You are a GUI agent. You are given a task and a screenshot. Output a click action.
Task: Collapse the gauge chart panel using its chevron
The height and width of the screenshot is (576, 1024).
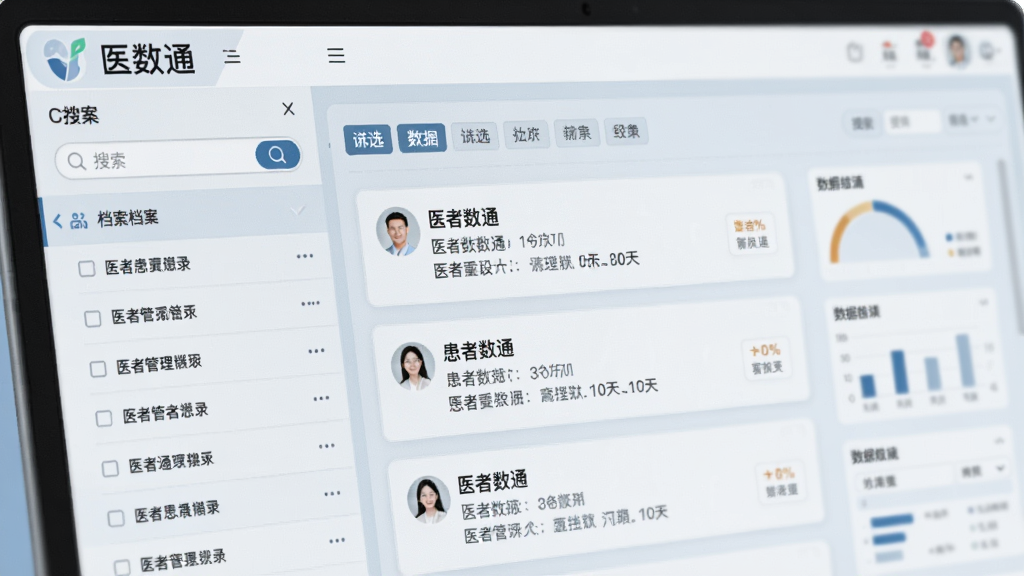(968, 177)
